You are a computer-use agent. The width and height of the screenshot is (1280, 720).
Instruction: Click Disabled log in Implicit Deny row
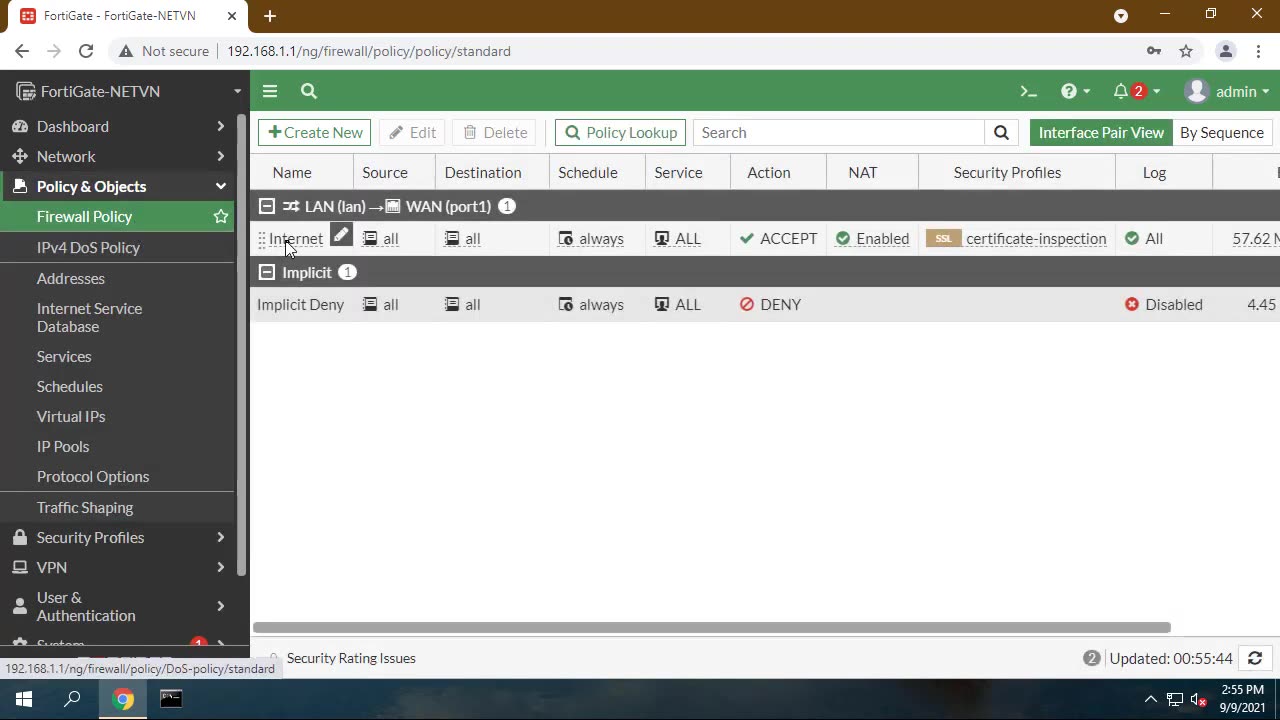click(1163, 304)
